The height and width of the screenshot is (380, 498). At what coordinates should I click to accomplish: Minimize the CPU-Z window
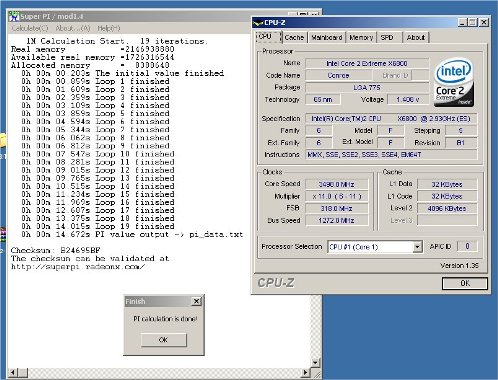point(462,23)
